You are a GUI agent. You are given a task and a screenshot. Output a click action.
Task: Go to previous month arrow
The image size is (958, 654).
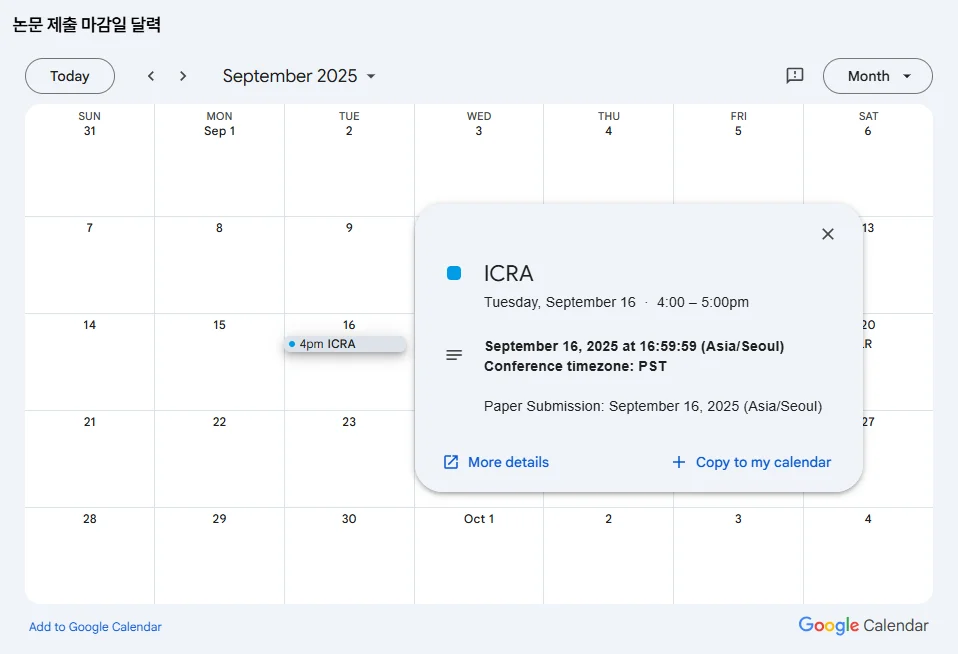[151, 76]
